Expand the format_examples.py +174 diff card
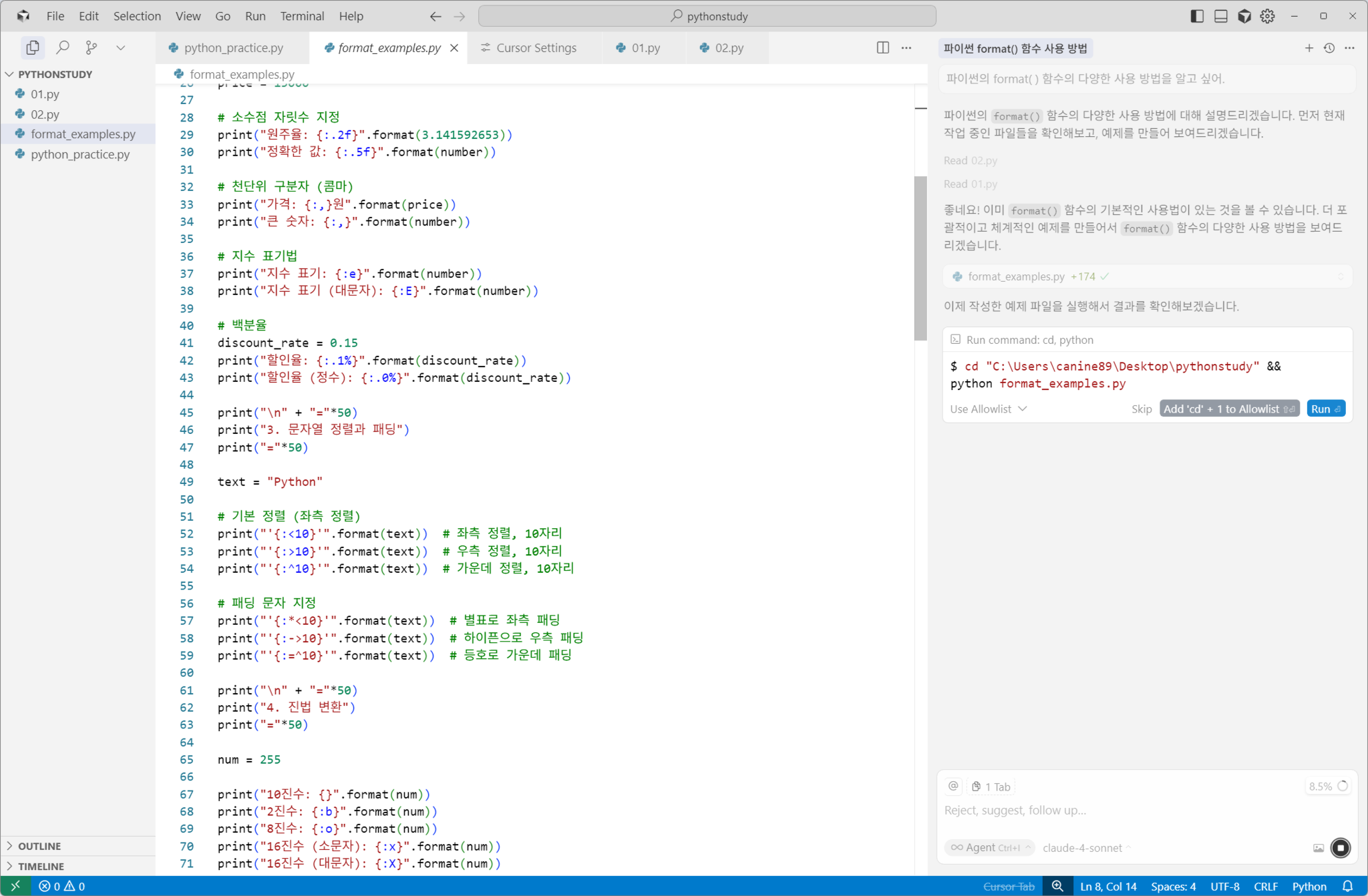Screen dimensions: 1368x896 [x=1148, y=276]
